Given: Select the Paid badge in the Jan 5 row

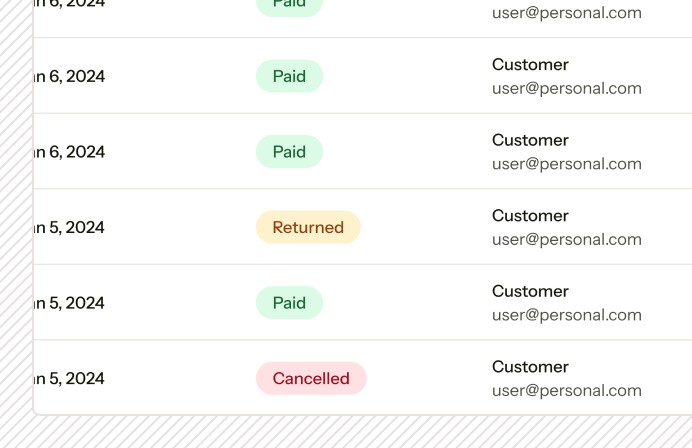Looking at the screenshot, I should click(289, 303).
